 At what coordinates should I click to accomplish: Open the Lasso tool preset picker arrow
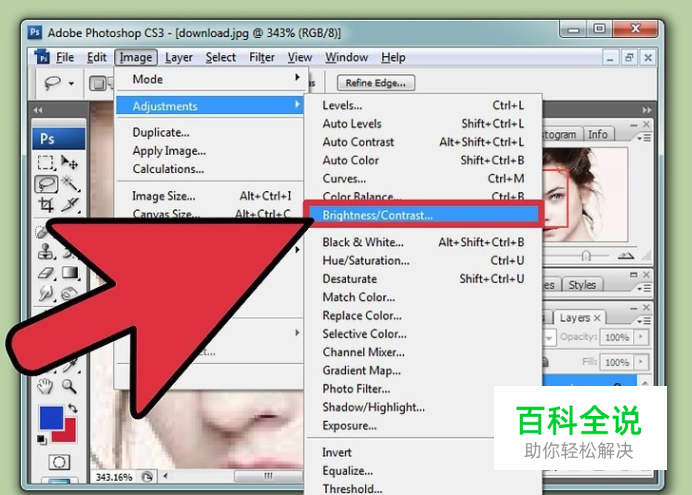(71, 83)
